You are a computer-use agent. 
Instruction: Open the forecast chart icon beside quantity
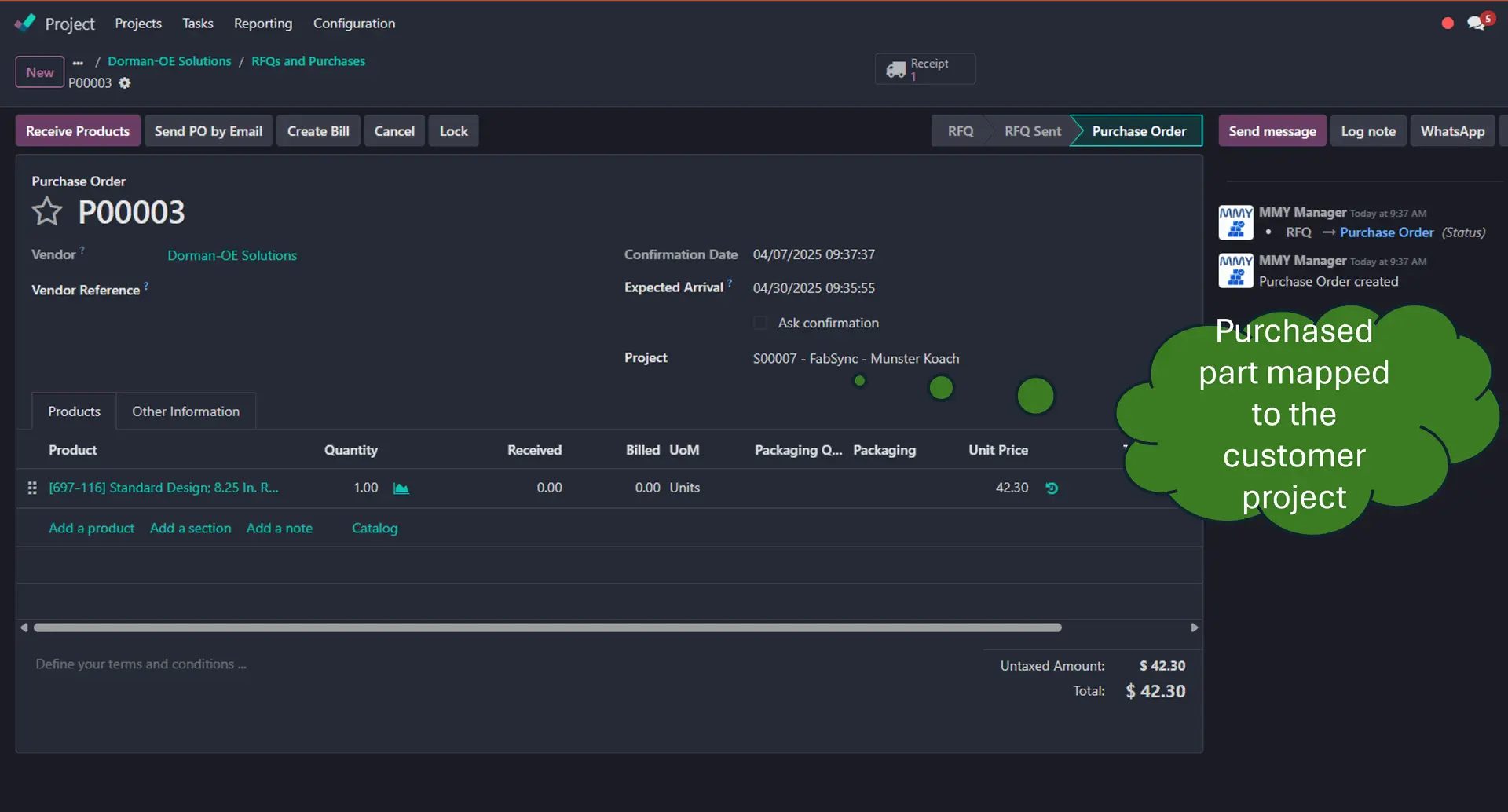pyautogui.click(x=401, y=488)
